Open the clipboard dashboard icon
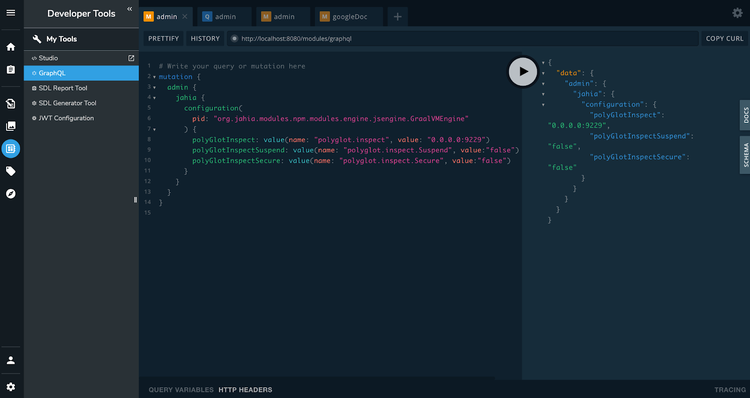The height and width of the screenshot is (398, 750). click(11, 69)
